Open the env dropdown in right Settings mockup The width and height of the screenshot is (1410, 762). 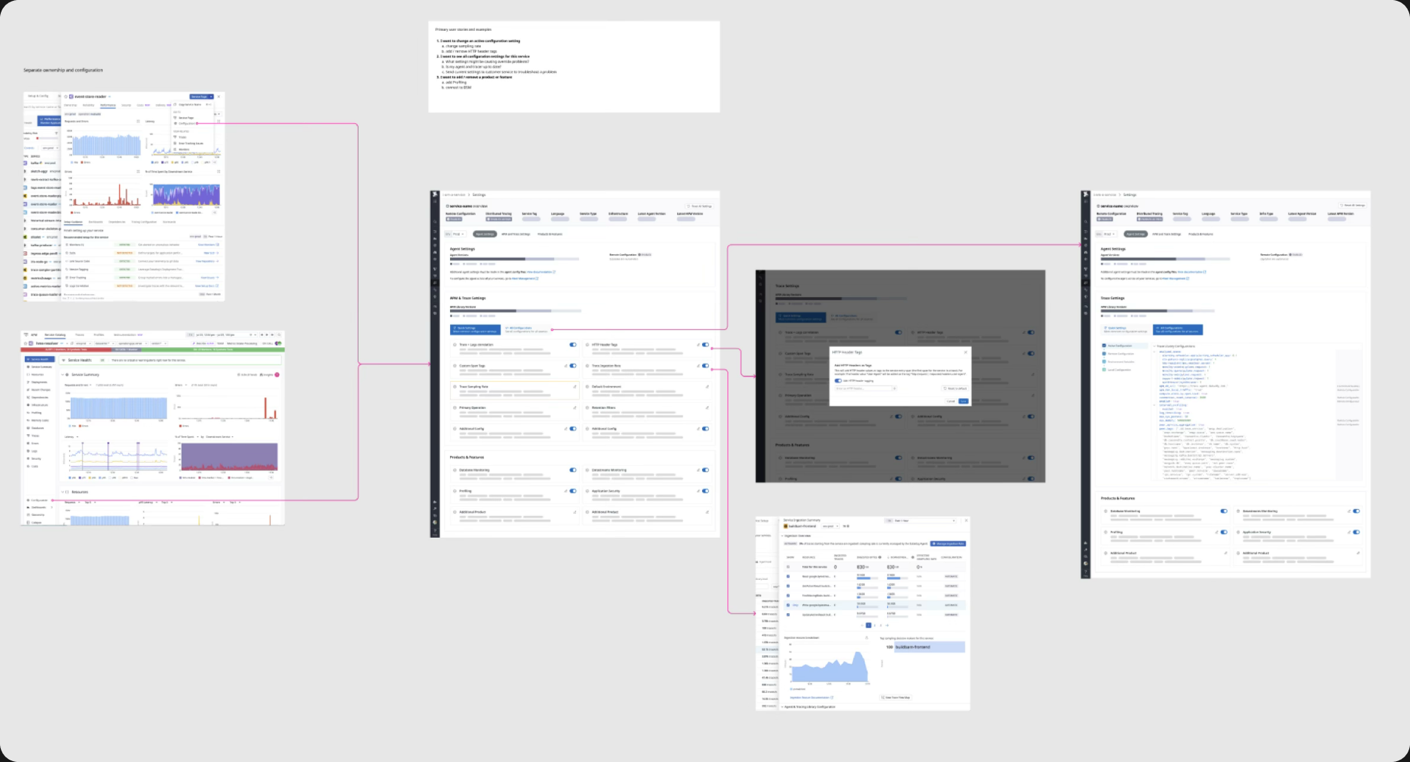[1107, 234]
